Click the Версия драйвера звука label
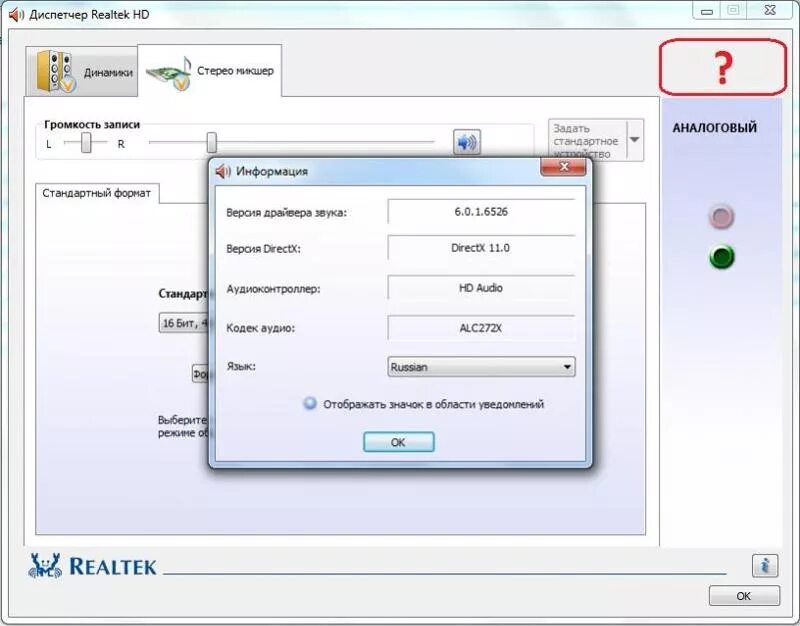 [286, 213]
